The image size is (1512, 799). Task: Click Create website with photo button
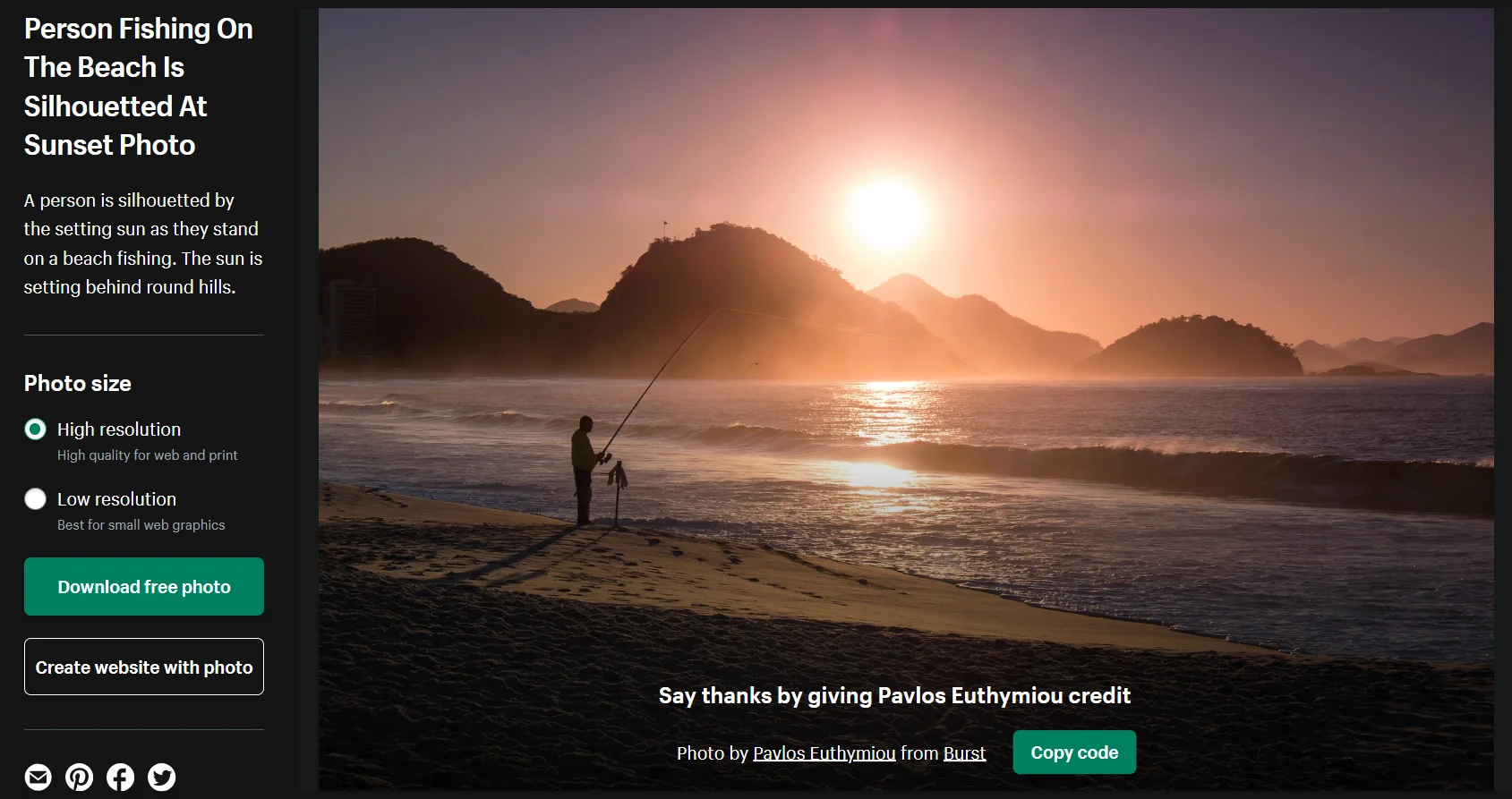[x=144, y=667]
